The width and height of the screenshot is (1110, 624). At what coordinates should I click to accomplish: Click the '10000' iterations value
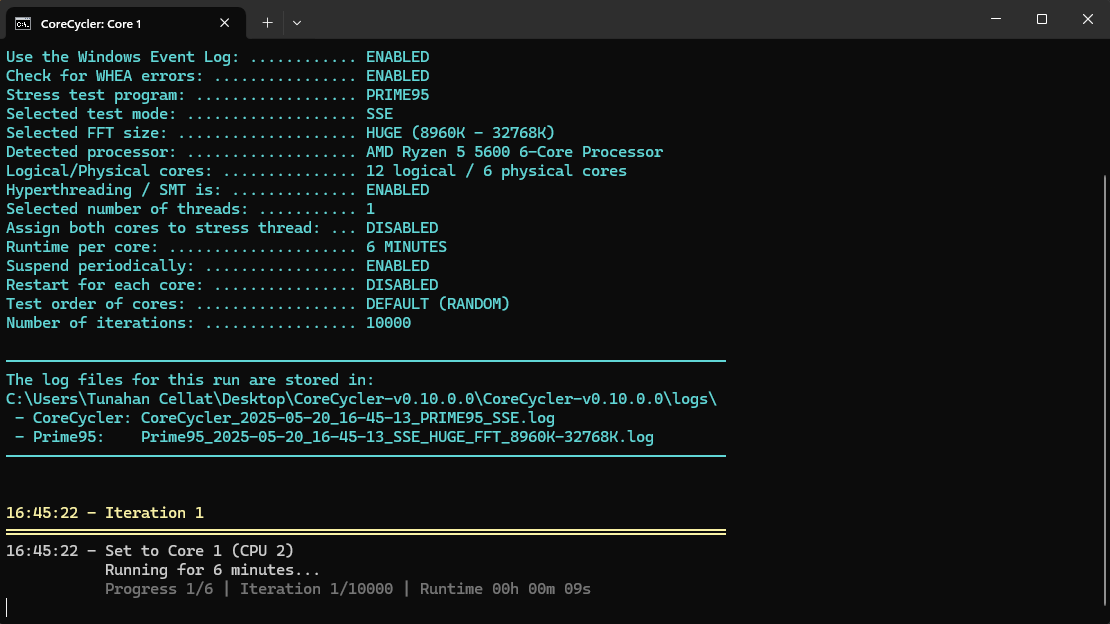(389, 323)
